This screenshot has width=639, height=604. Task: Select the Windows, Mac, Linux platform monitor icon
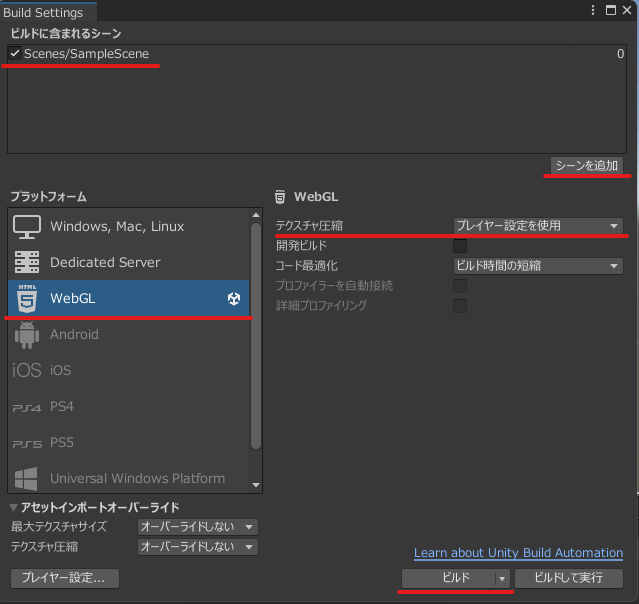(x=27, y=227)
